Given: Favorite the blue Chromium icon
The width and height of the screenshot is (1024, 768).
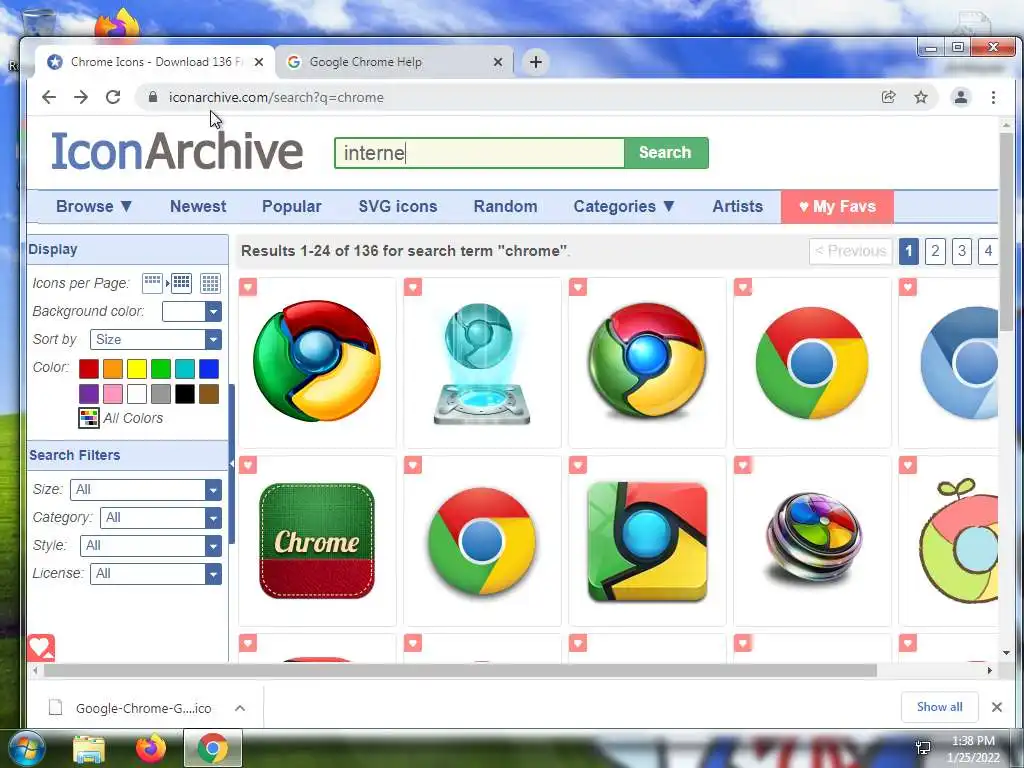Looking at the screenshot, I should pyautogui.click(x=908, y=287).
